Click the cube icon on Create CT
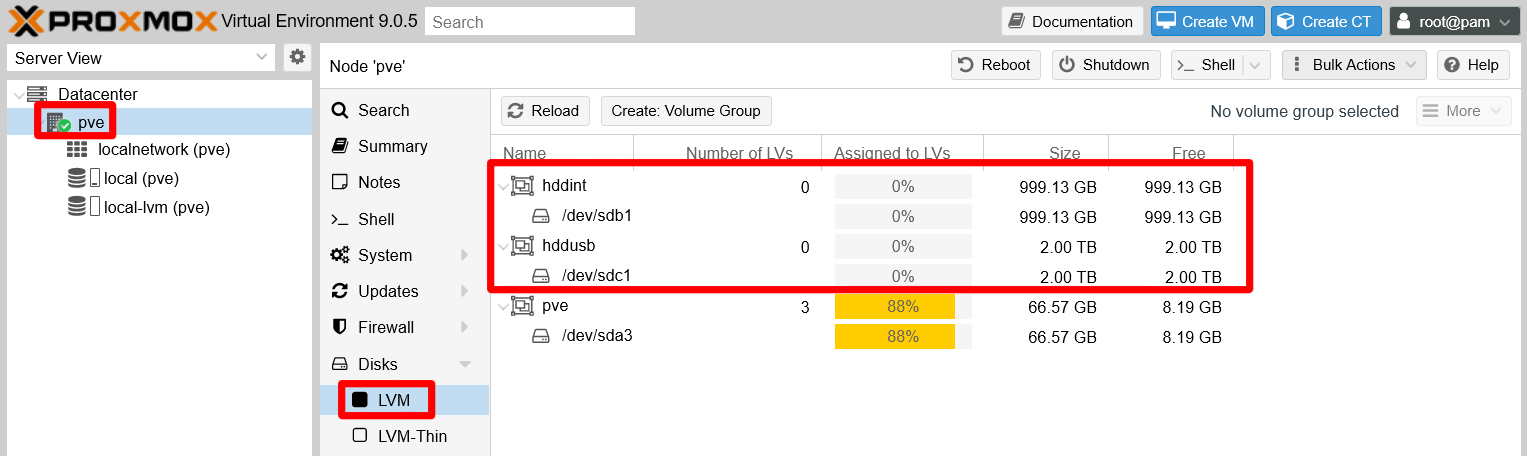The width and height of the screenshot is (1527, 456). [x=1286, y=21]
